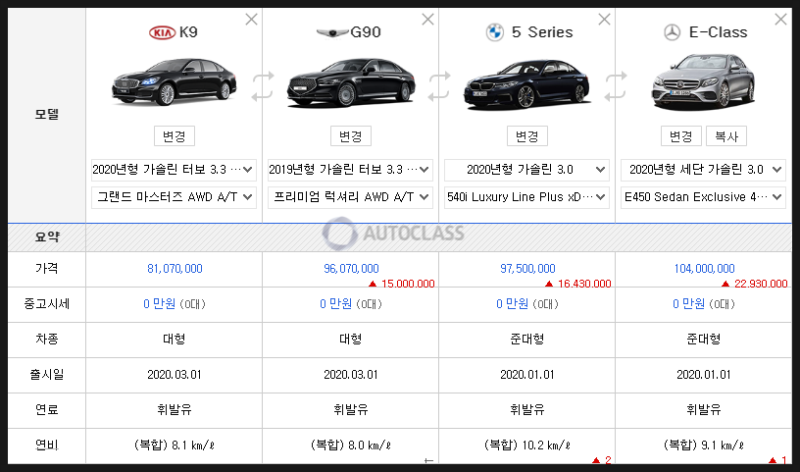Click the 변경 button under the K9
Viewport: 800px width, 472px height.
point(174,136)
